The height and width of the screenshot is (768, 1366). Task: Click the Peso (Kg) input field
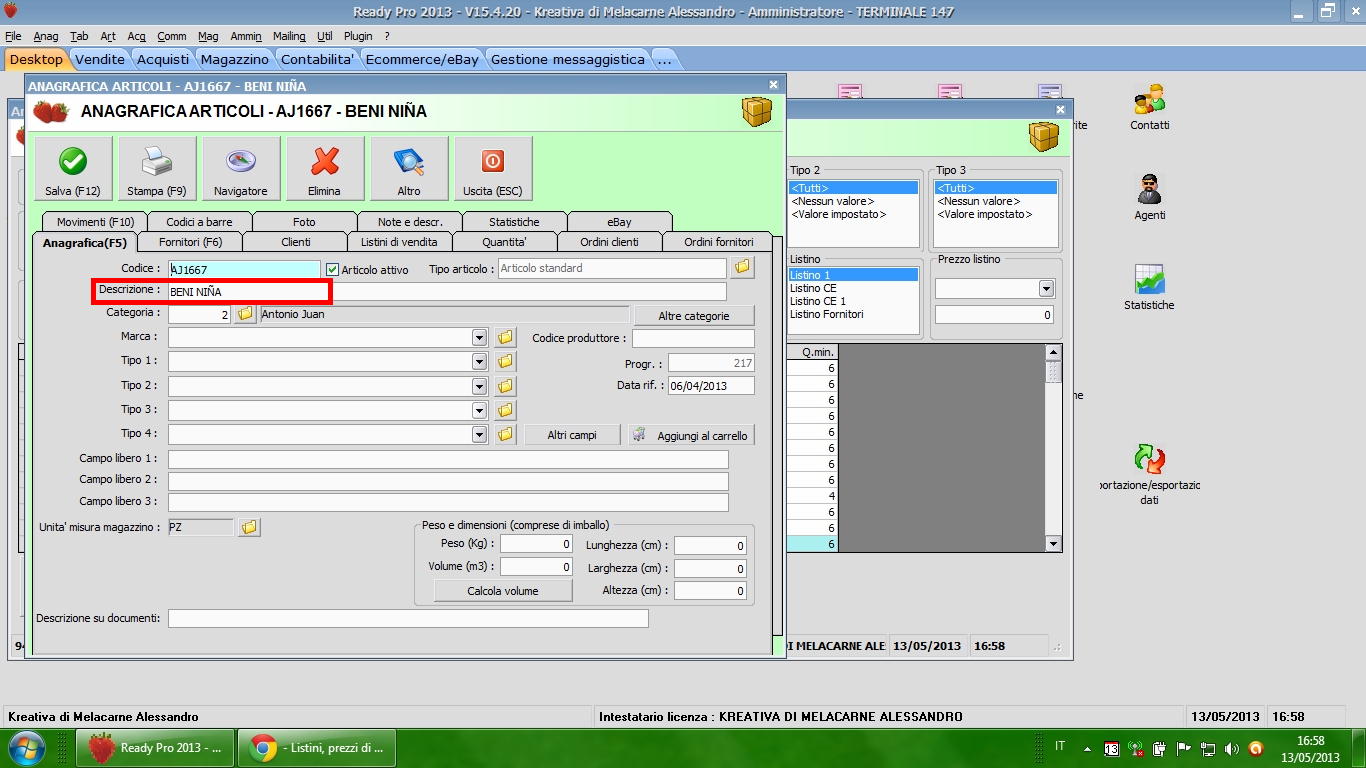(x=536, y=544)
